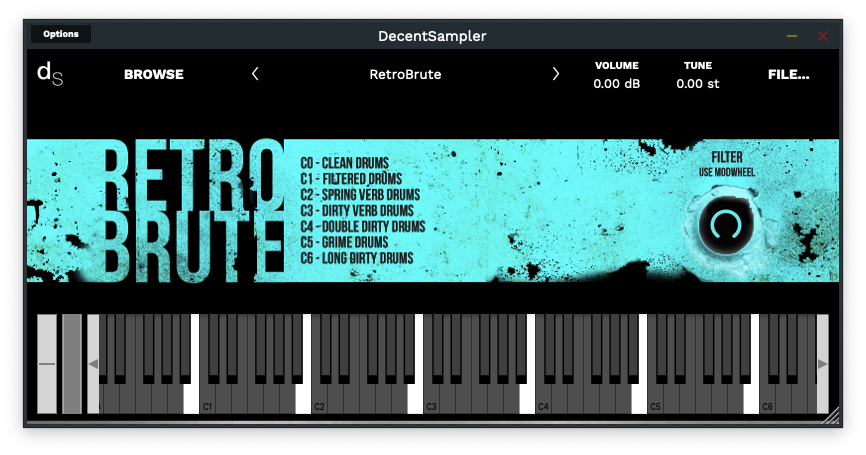This screenshot has width=866, height=455.
Task: Click the 'C6 - LONG DIRTY DRUMS' text
Action: (357, 258)
